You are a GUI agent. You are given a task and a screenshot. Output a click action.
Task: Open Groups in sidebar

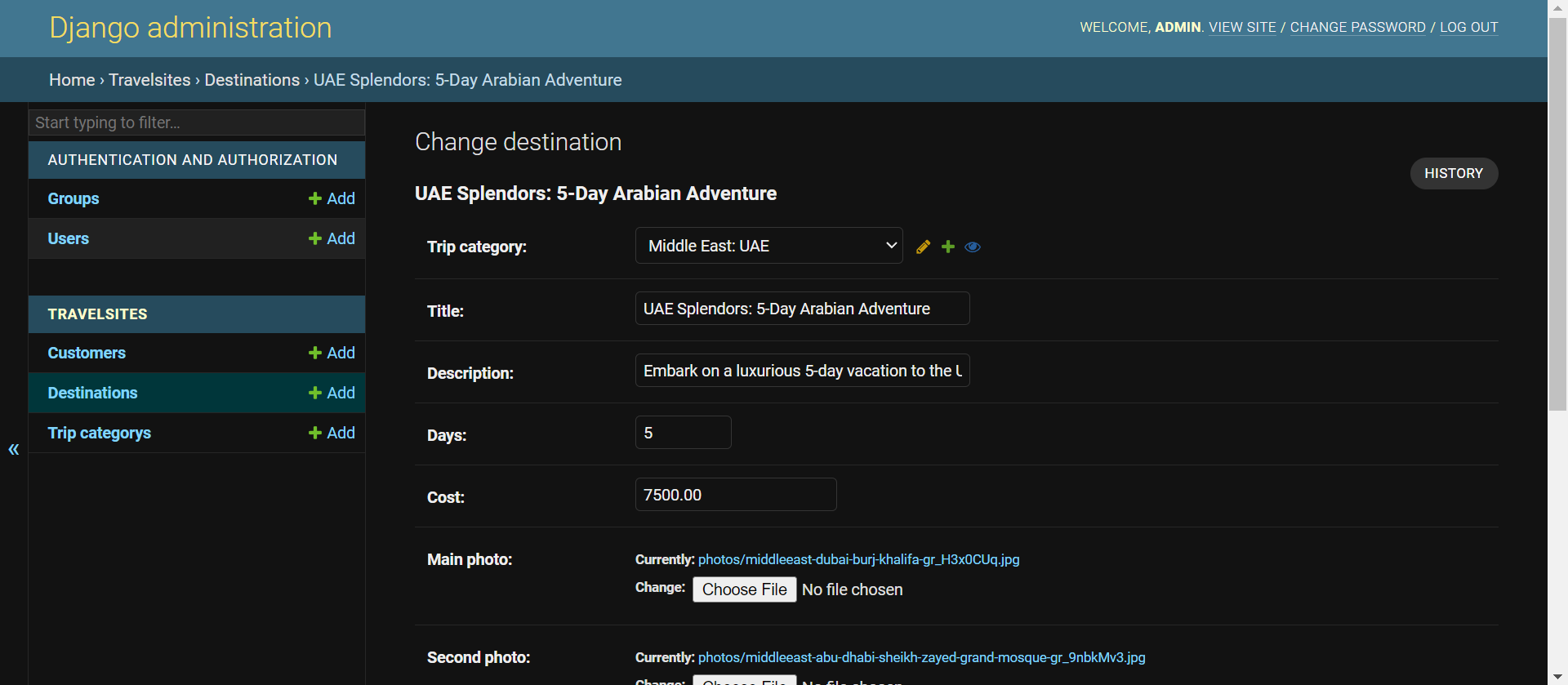coord(73,198)
